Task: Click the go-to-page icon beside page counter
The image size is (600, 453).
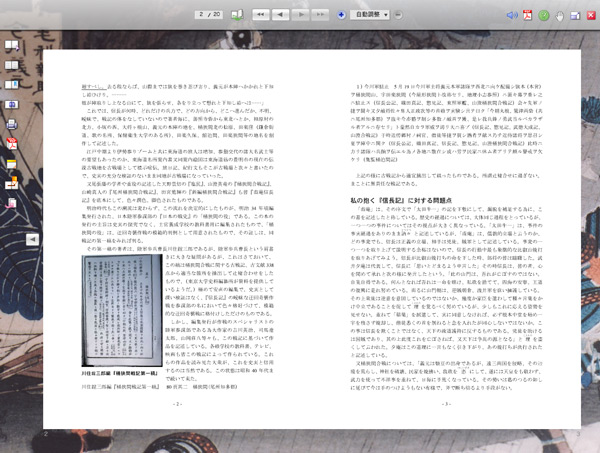Action: click(x=237, y=15)
